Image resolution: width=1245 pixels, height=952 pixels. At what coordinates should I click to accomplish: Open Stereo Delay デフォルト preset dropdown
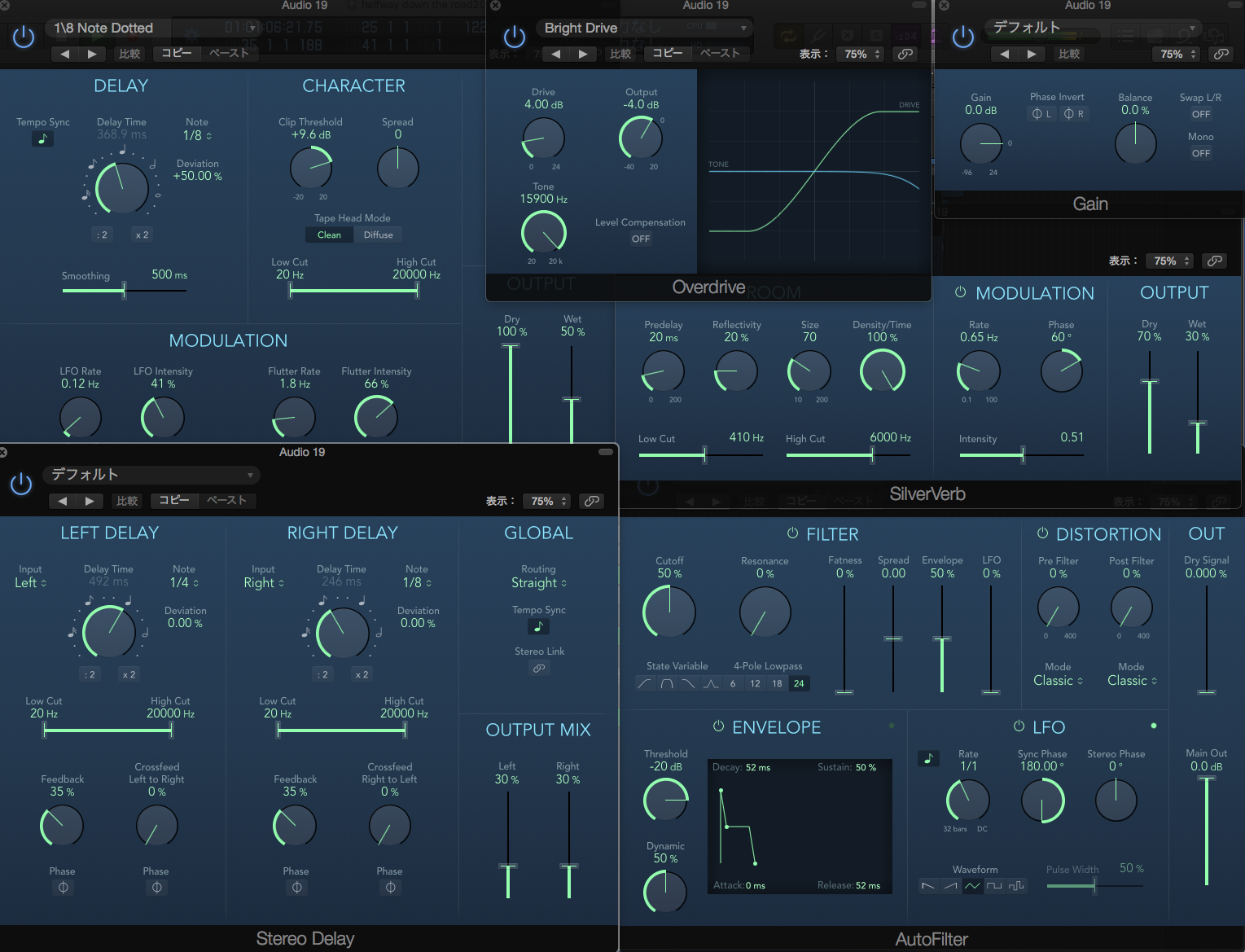pos(151,475)
